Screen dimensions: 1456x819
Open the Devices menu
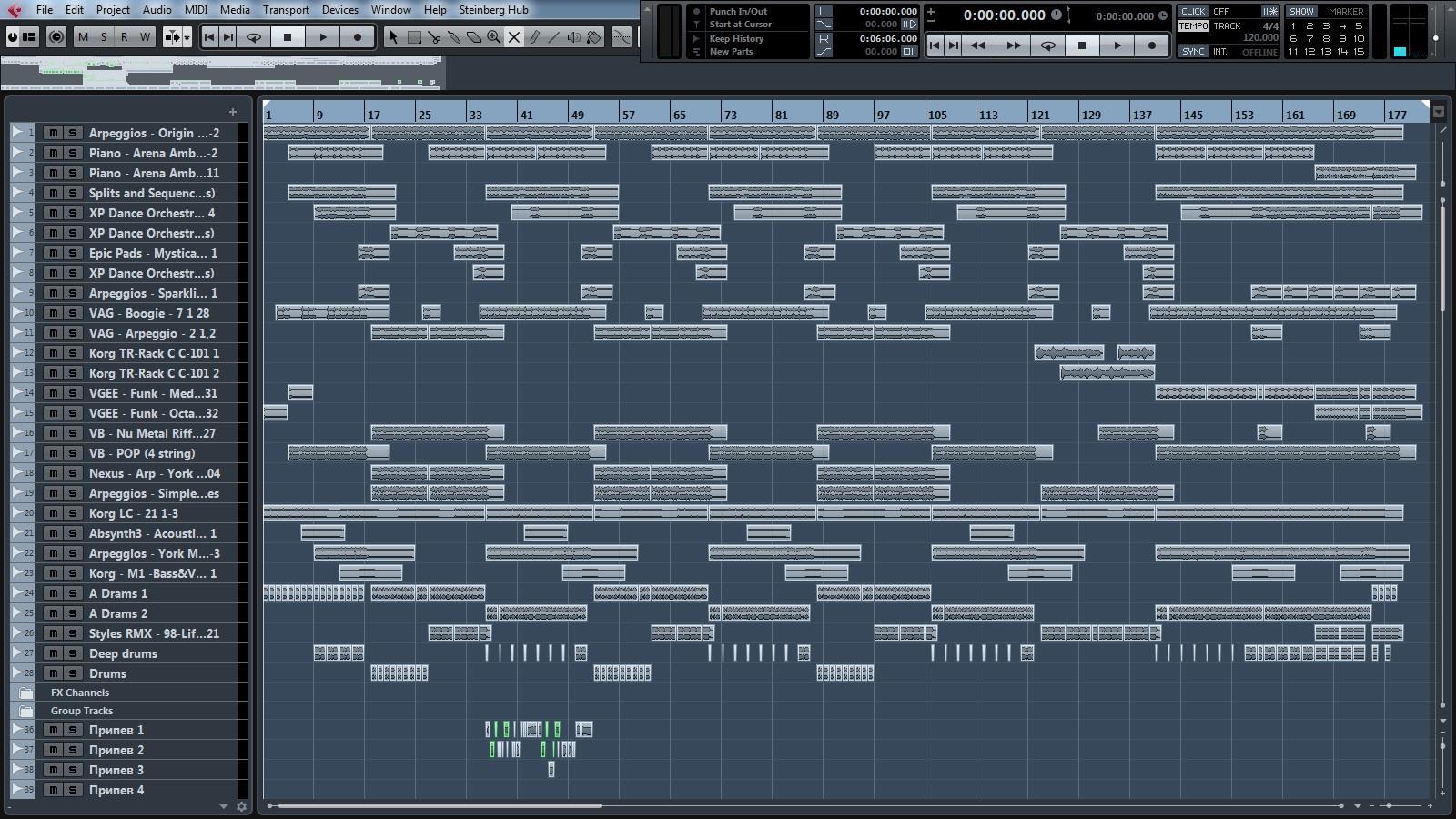(x=339, y=10)
